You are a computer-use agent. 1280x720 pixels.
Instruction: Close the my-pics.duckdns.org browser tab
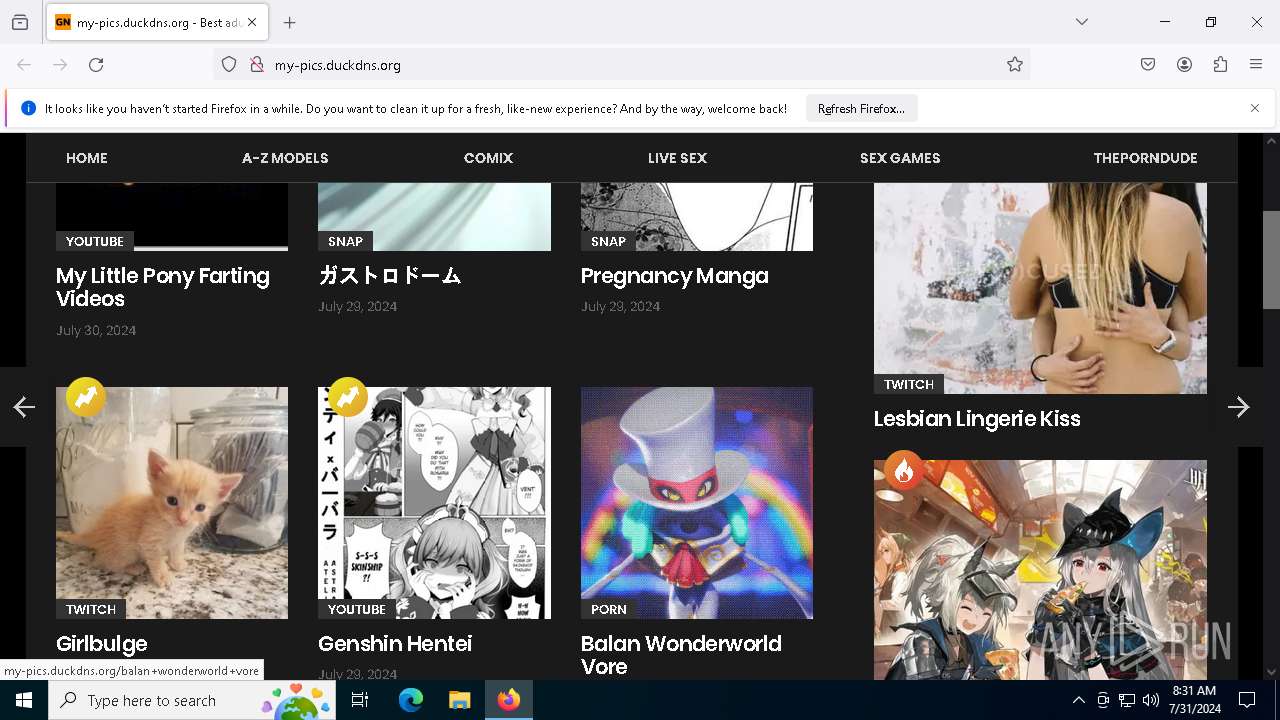[x=252, y=22]
